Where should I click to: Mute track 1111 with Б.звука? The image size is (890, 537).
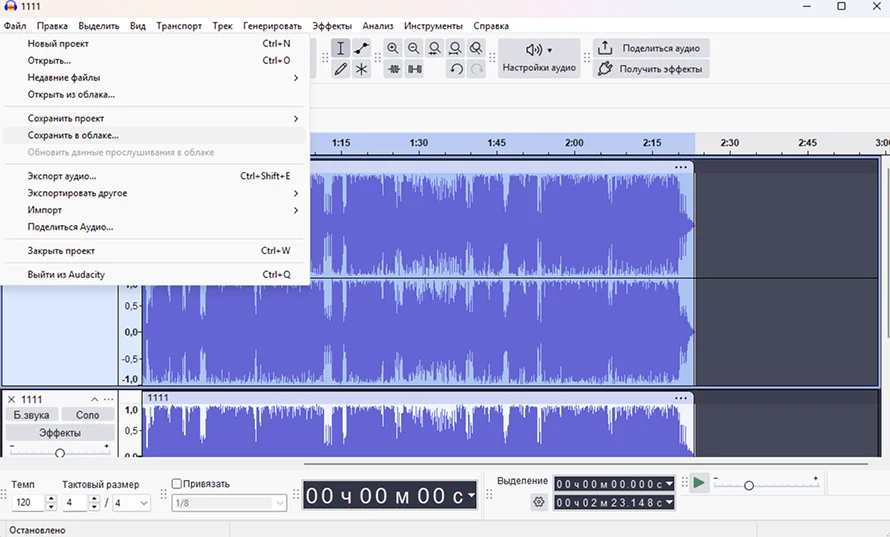[x=31, y=415]
